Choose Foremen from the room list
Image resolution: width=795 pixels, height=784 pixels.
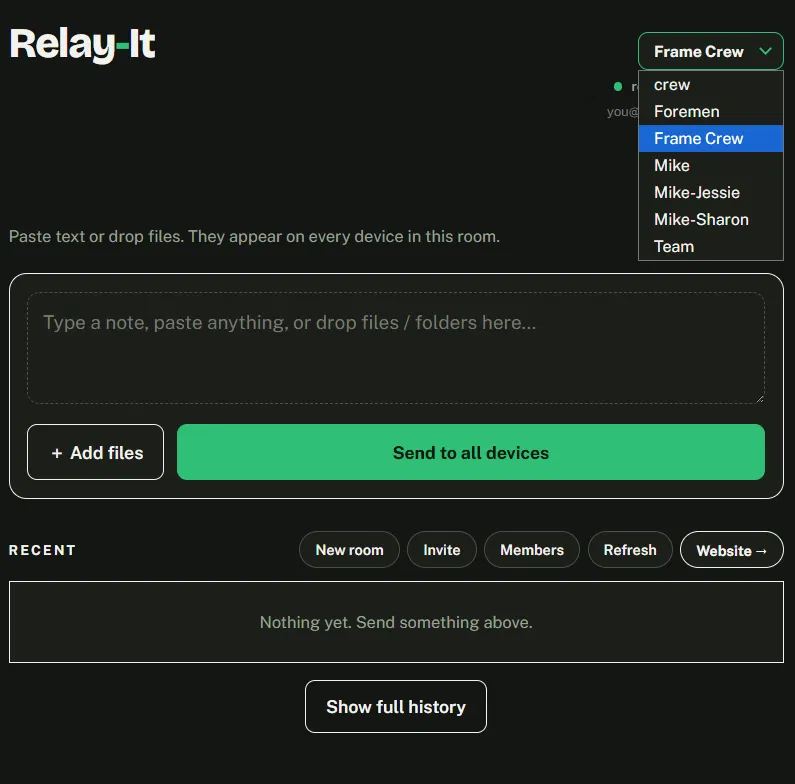710,112
